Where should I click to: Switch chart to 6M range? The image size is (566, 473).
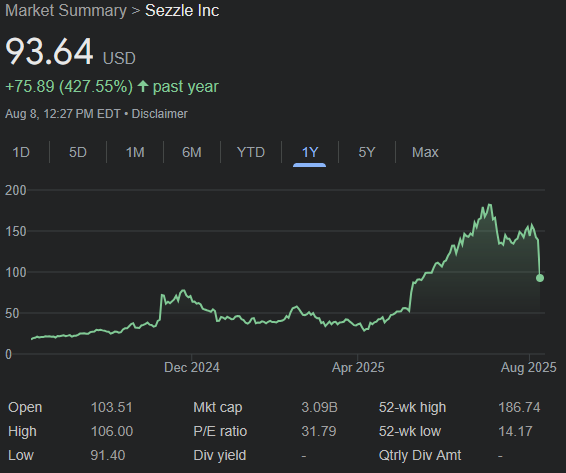pos(192,152)
